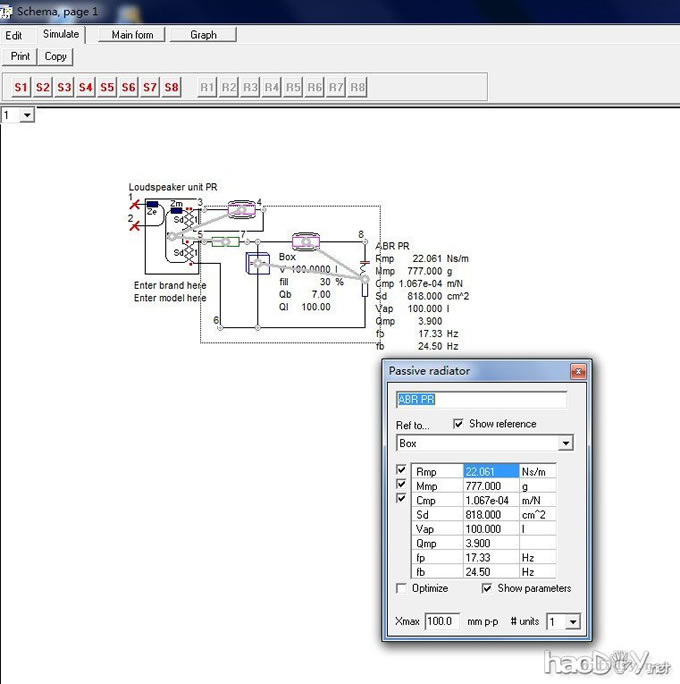Open the Edit menu
This screenshot has width=680, height=684.
pos(14,35)
